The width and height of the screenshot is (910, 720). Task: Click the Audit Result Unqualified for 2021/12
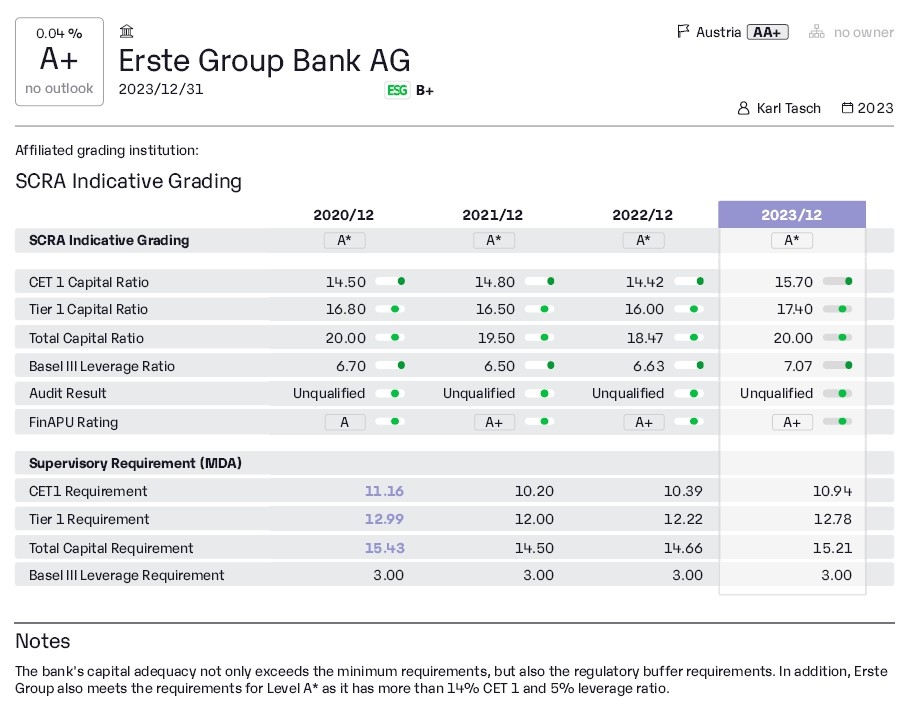coord(479,394)
